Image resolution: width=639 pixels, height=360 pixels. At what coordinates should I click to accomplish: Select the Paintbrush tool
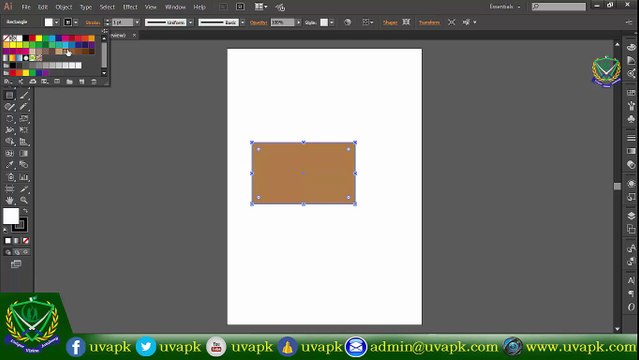24,95
